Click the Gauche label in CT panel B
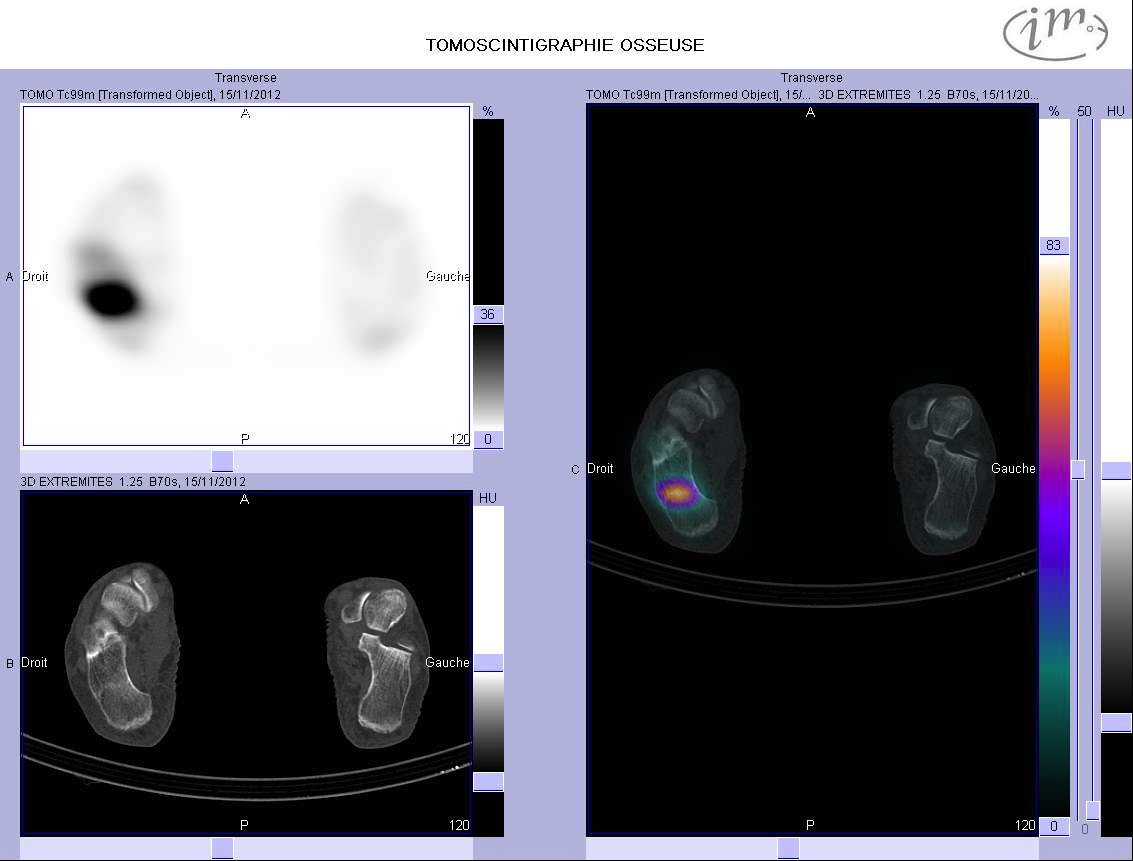Image resolution: width=1133 pixels, height=861 pixels. coord(447,662)
